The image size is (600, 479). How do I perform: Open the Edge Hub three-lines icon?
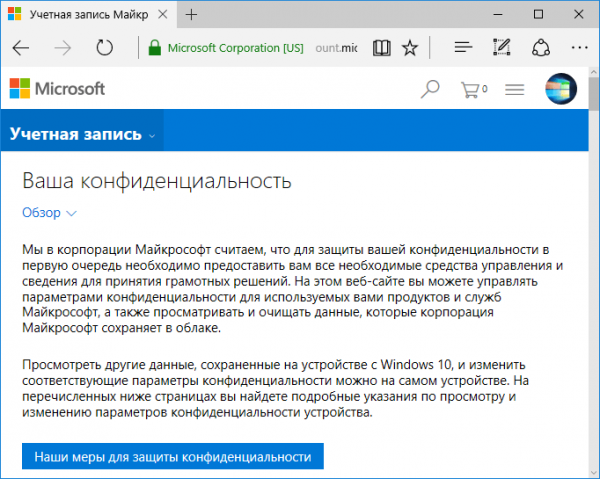pos(462,47)
